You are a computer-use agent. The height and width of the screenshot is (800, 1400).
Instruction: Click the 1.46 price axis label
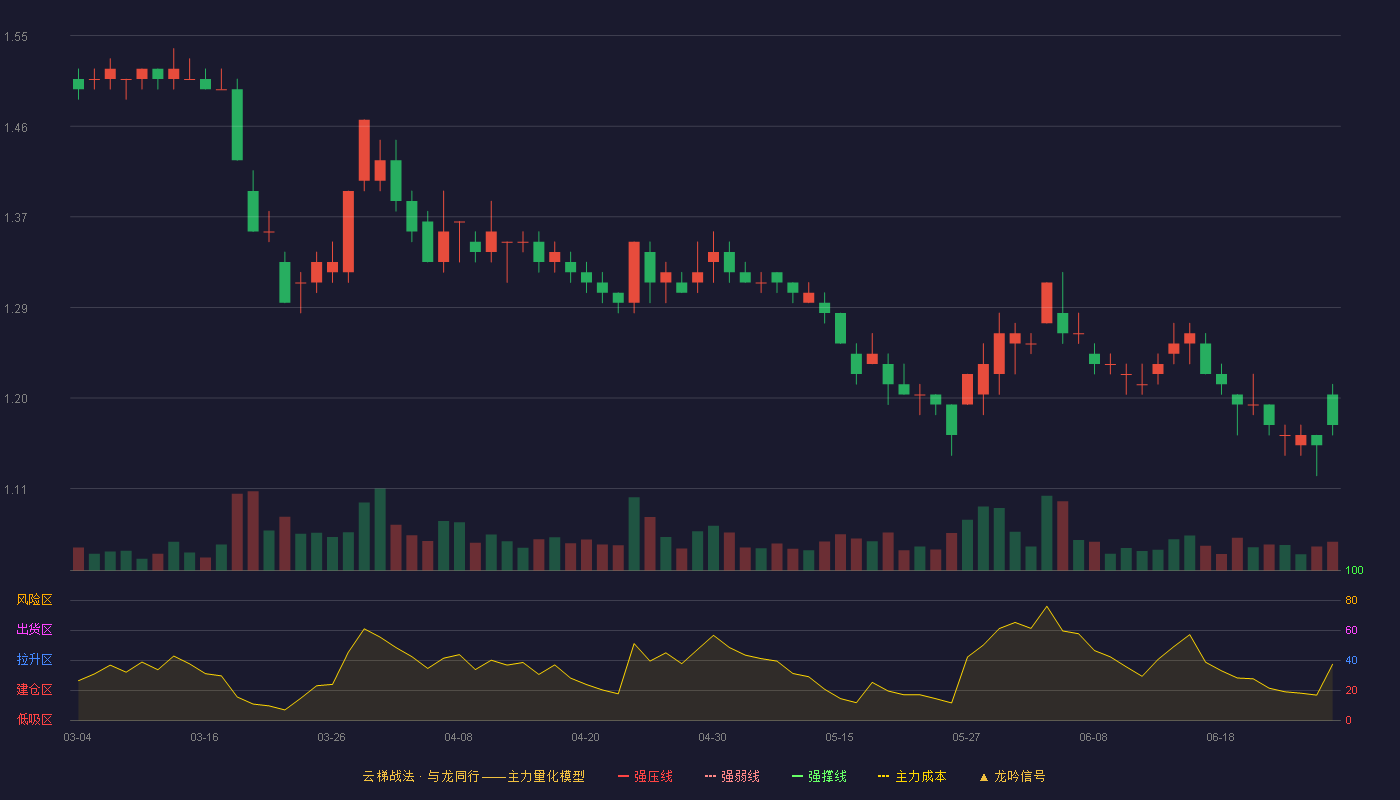[x=16, y=128]
